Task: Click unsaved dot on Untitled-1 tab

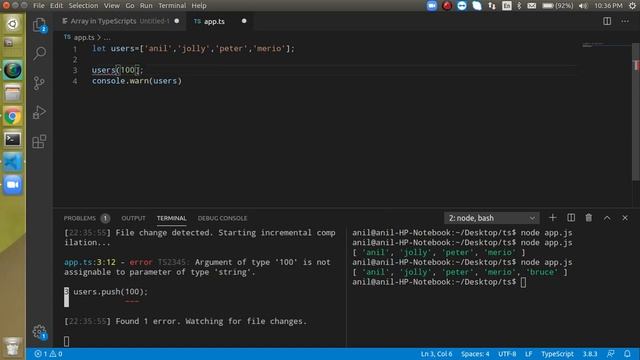Action: [x=177, y=21]
